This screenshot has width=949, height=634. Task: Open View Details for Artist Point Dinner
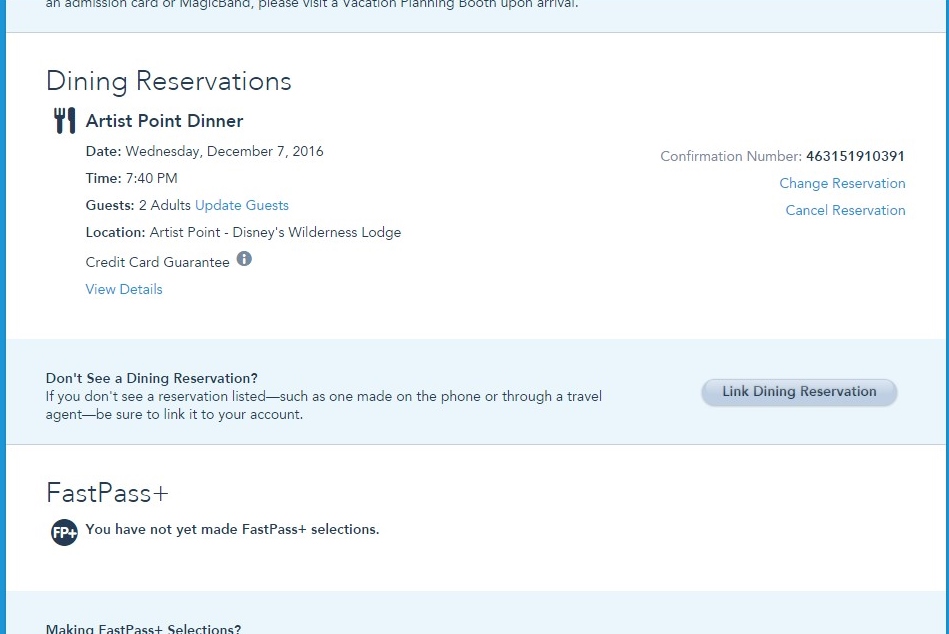click(x=124, y=289)
